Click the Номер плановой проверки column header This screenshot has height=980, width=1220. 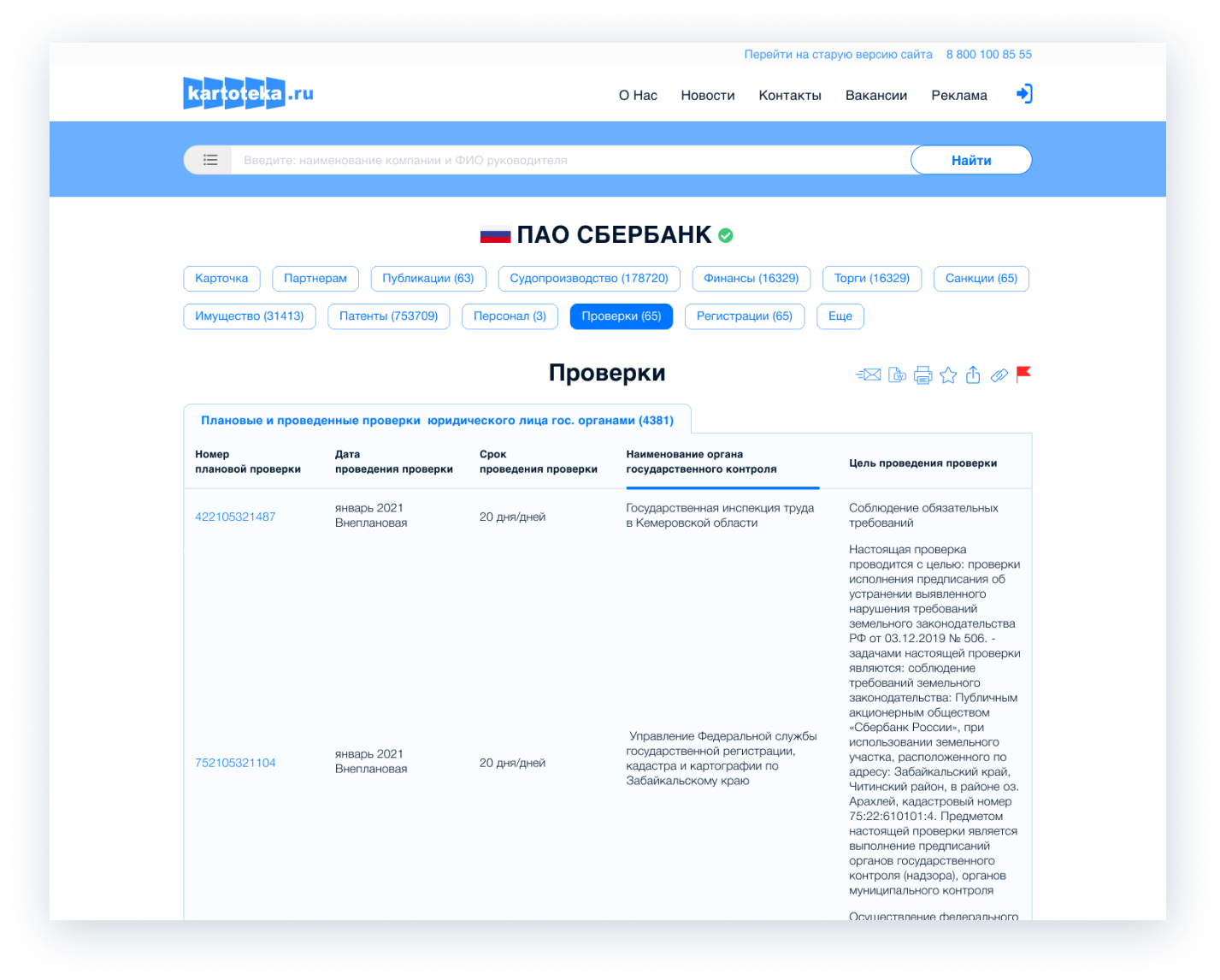[248, 462]
